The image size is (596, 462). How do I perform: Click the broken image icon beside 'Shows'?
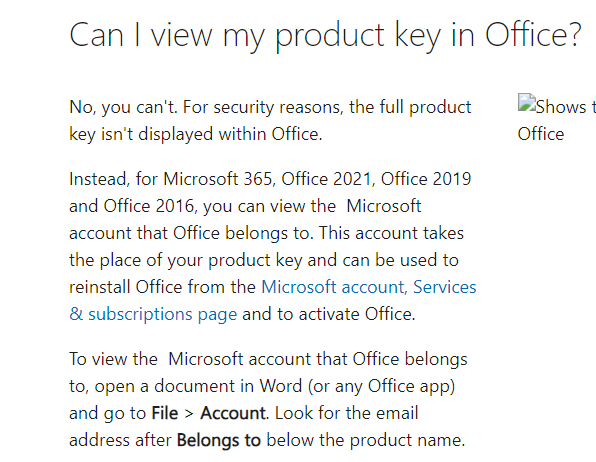coord(526,103)
